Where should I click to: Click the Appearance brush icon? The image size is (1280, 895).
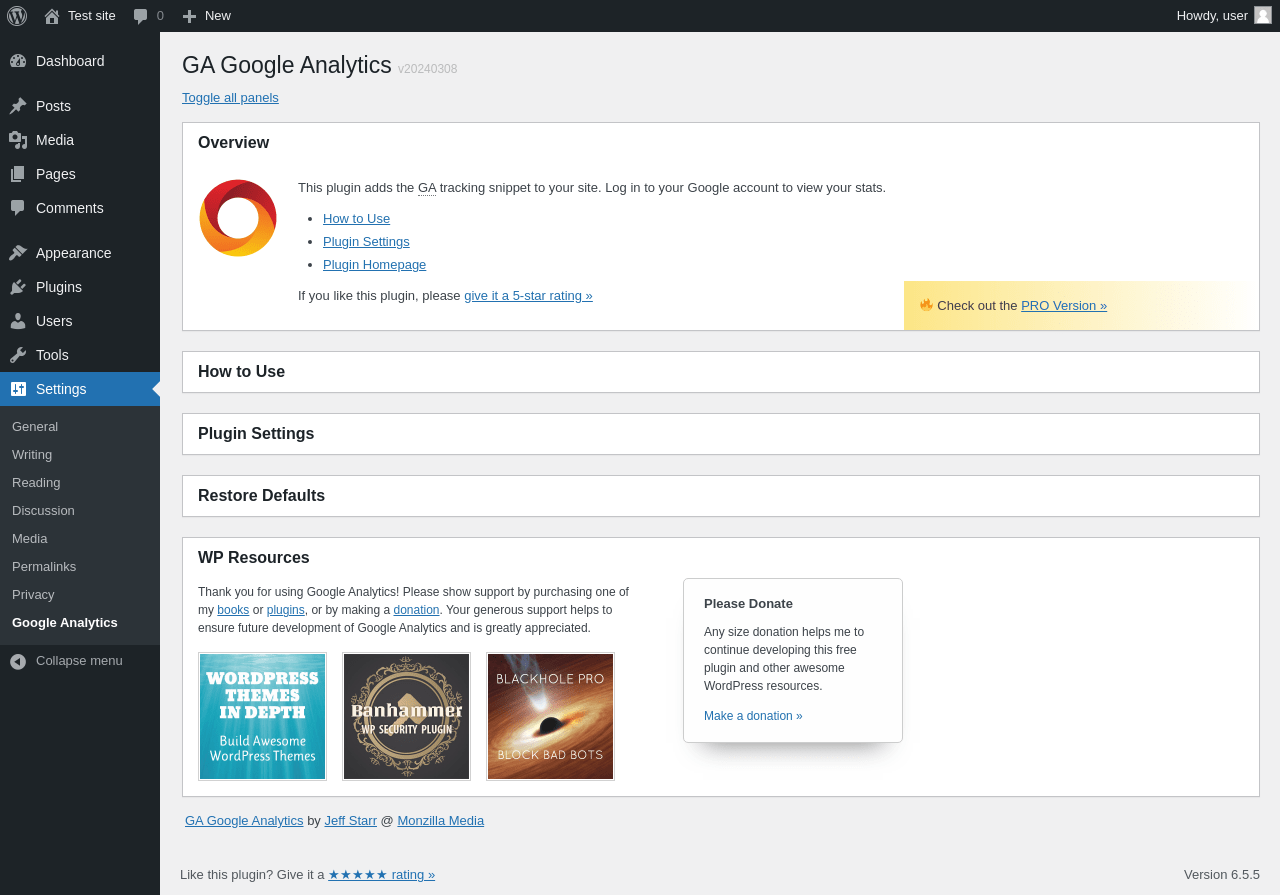[18, 253]
